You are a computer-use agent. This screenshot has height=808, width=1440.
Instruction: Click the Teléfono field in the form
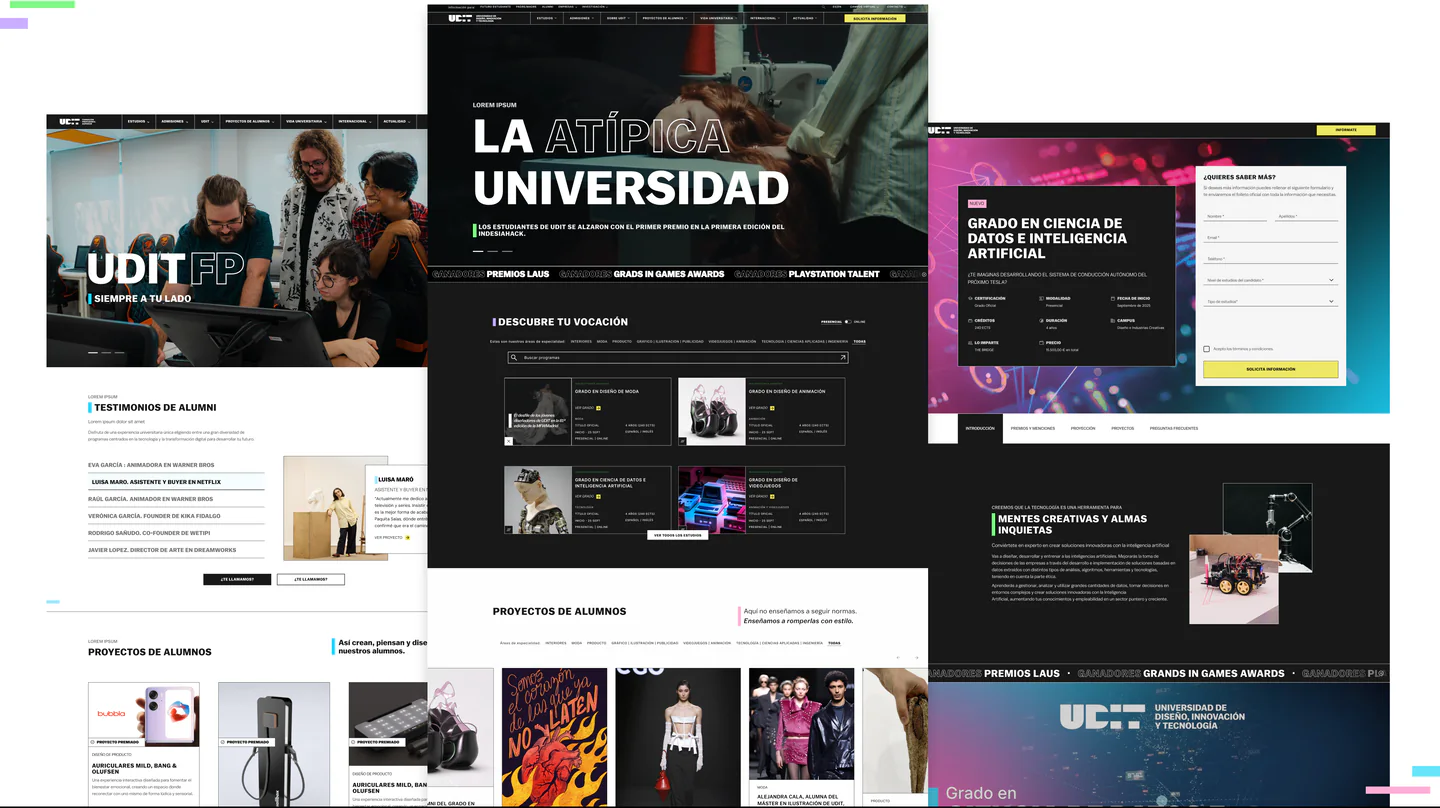[x=1270, y=259]
